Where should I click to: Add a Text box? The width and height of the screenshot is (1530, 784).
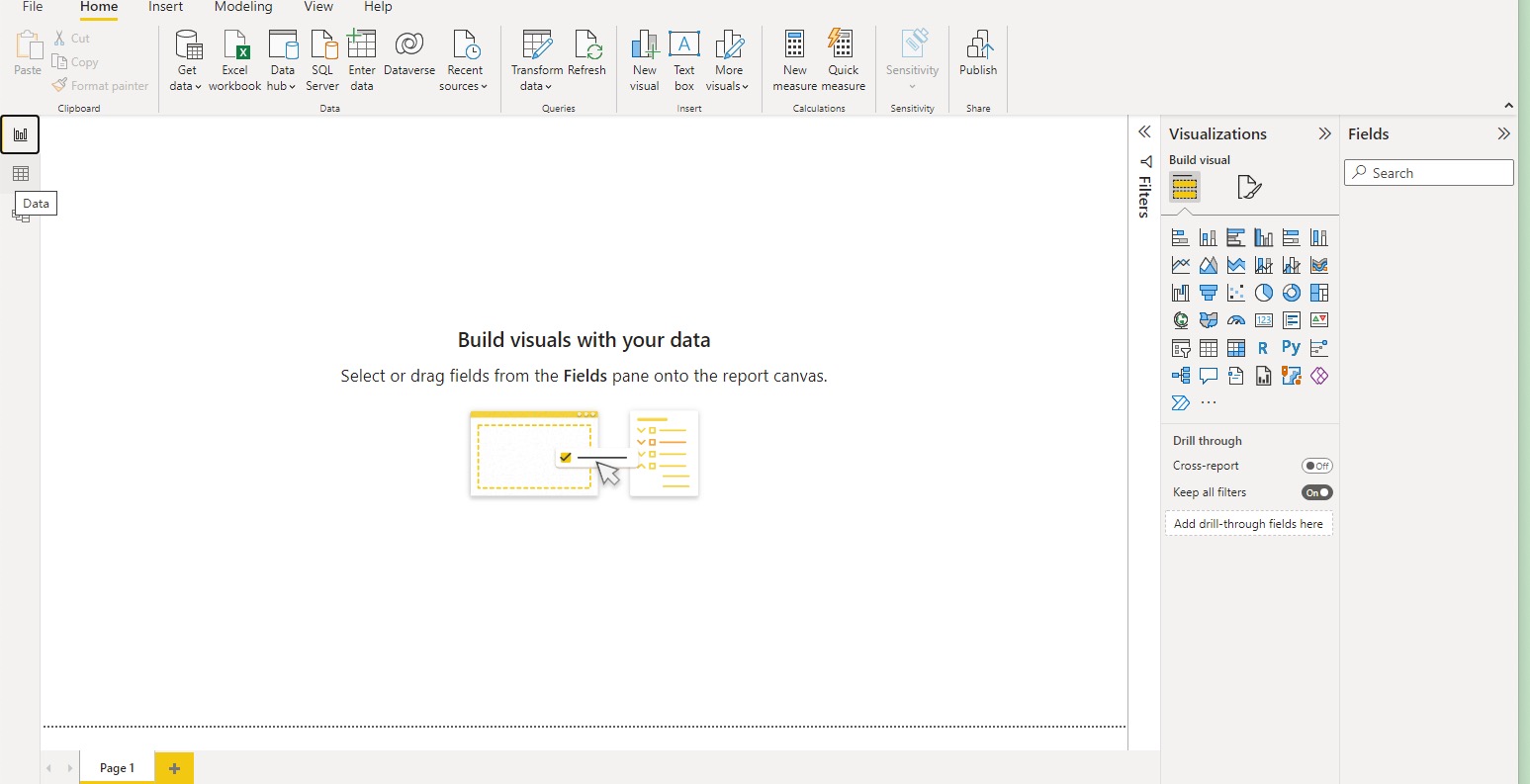[x=684, y=60]
